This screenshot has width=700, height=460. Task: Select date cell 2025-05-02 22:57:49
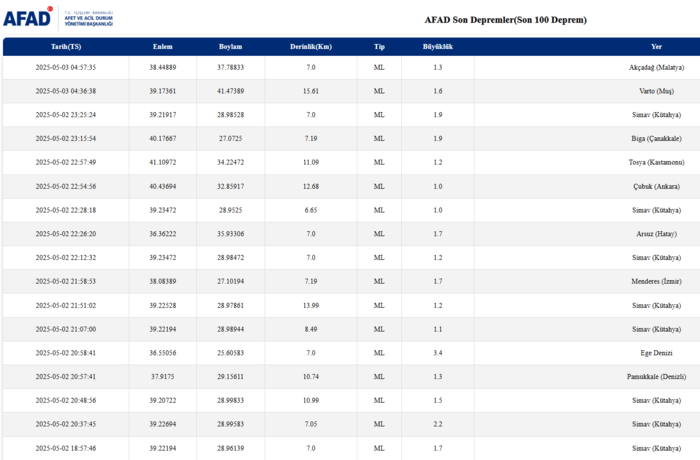click(66, 162)
